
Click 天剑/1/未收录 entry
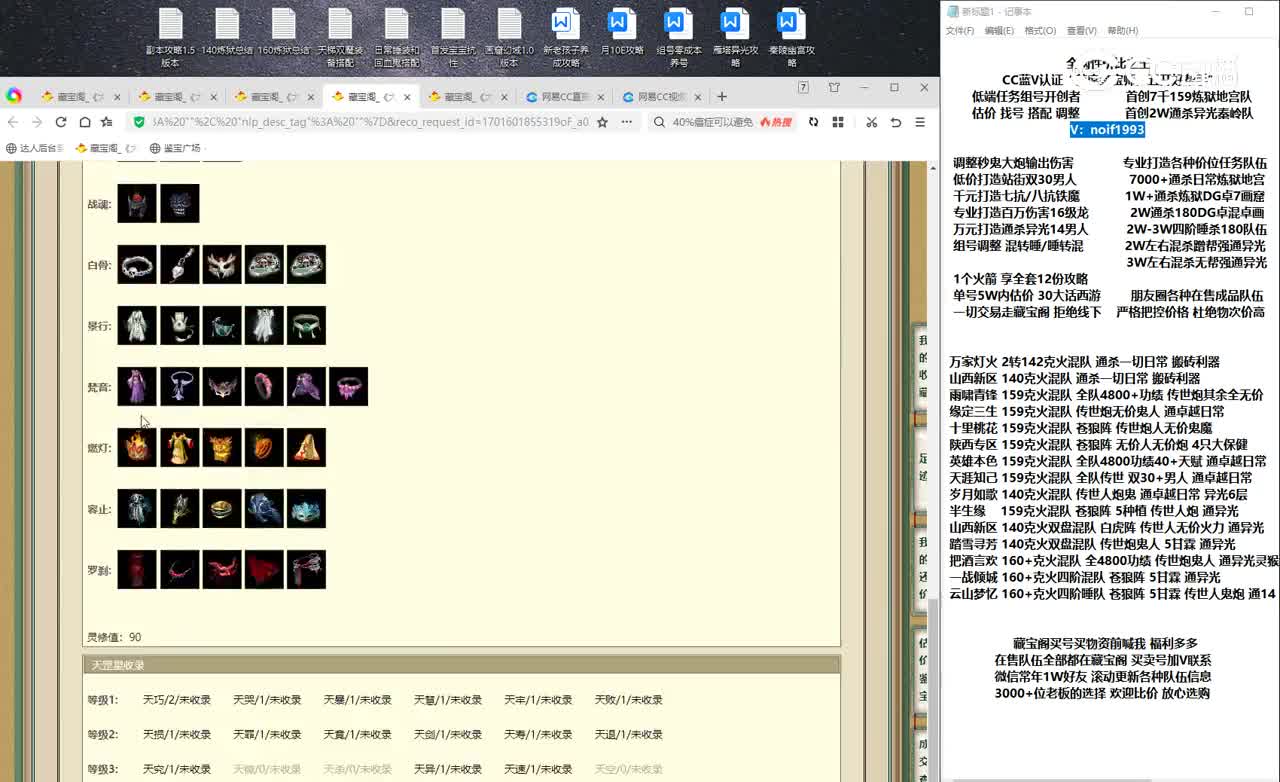coord(448,734)
